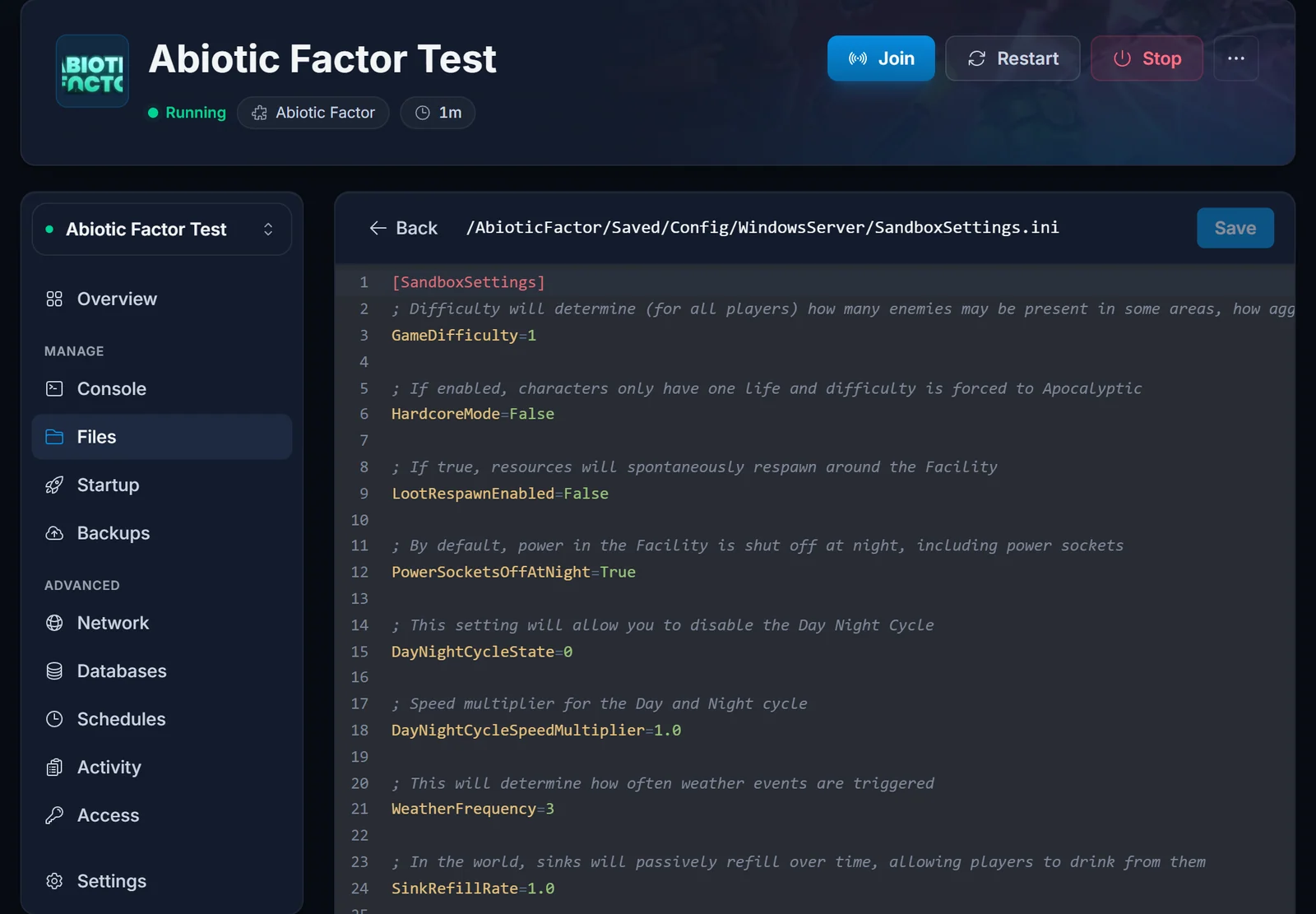
Task: Click the DayNightCycleSpeedMultiplier=1.0 line
Action: (x=536, y=730)
